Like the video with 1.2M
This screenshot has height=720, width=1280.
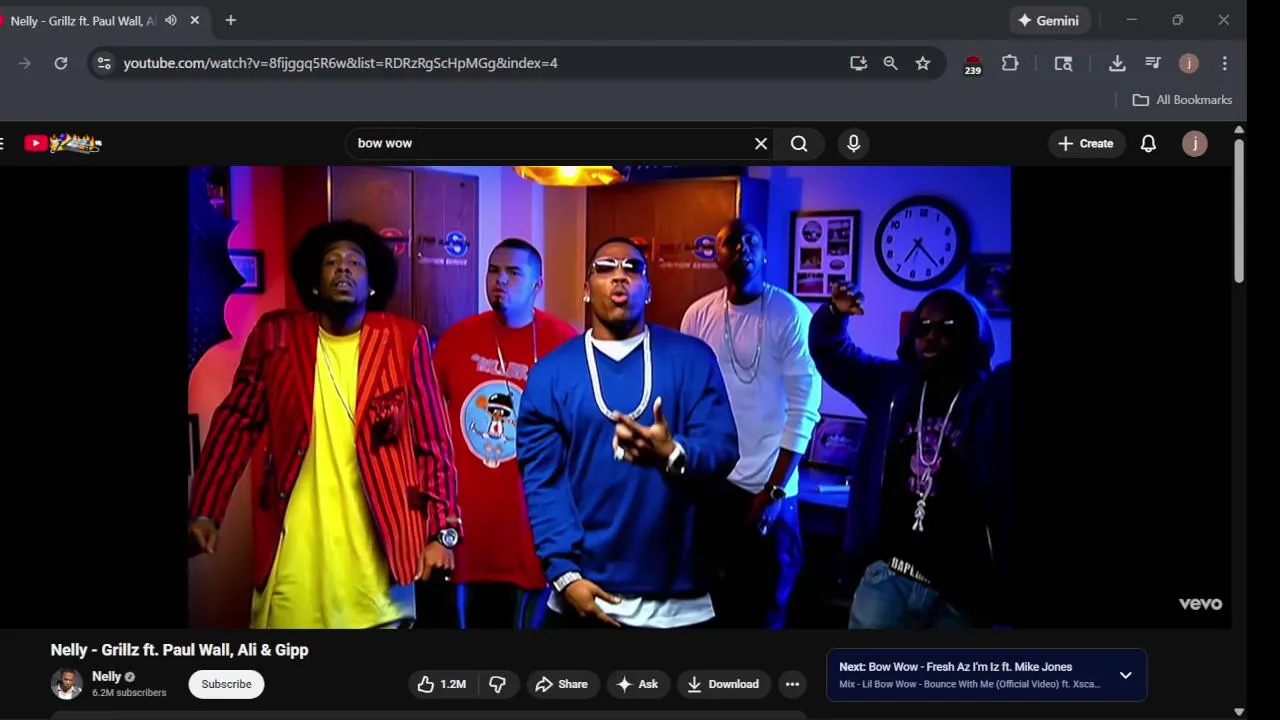441,684
